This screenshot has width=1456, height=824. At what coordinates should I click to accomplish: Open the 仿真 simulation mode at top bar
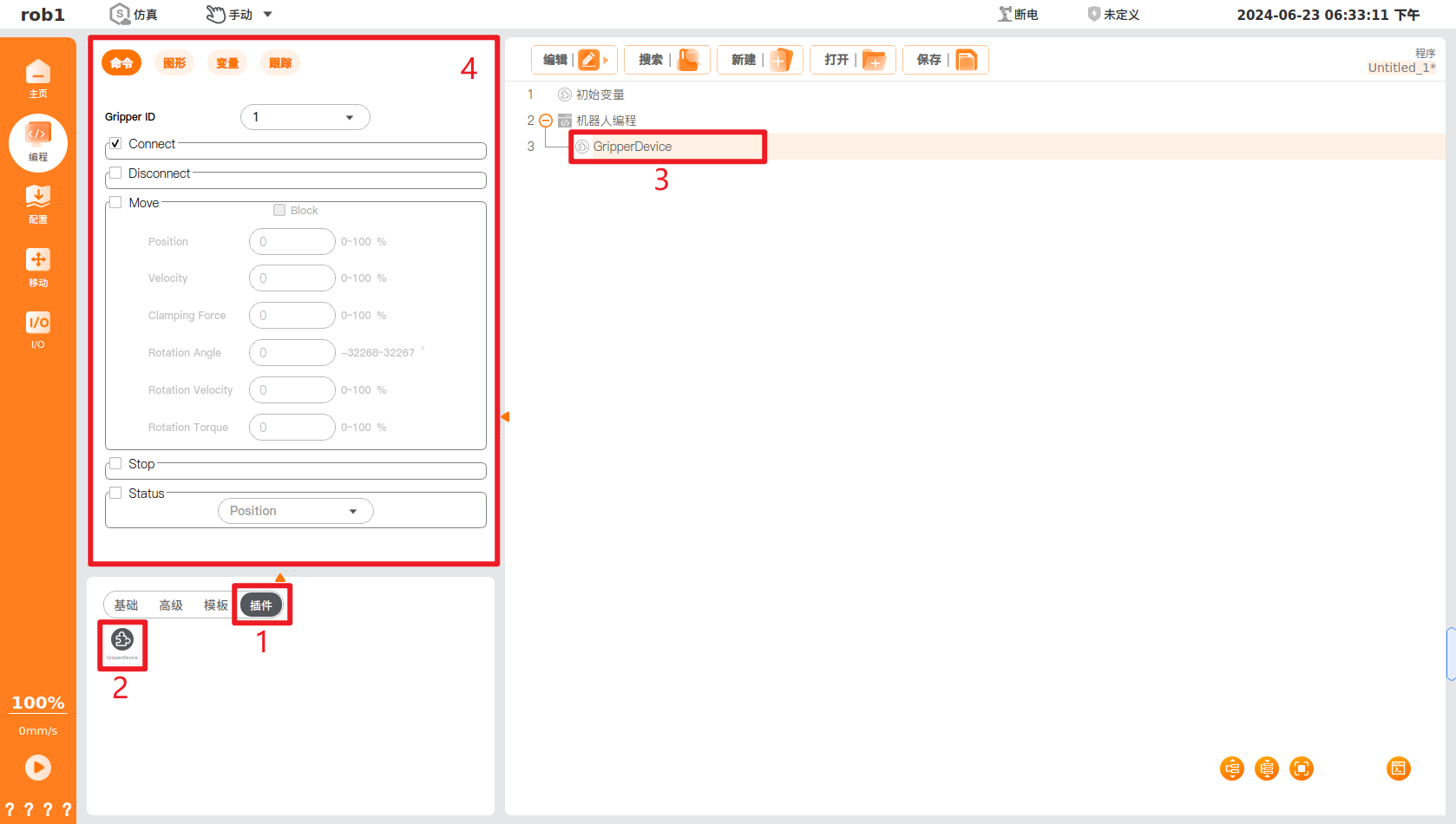(x=133, y=14)
